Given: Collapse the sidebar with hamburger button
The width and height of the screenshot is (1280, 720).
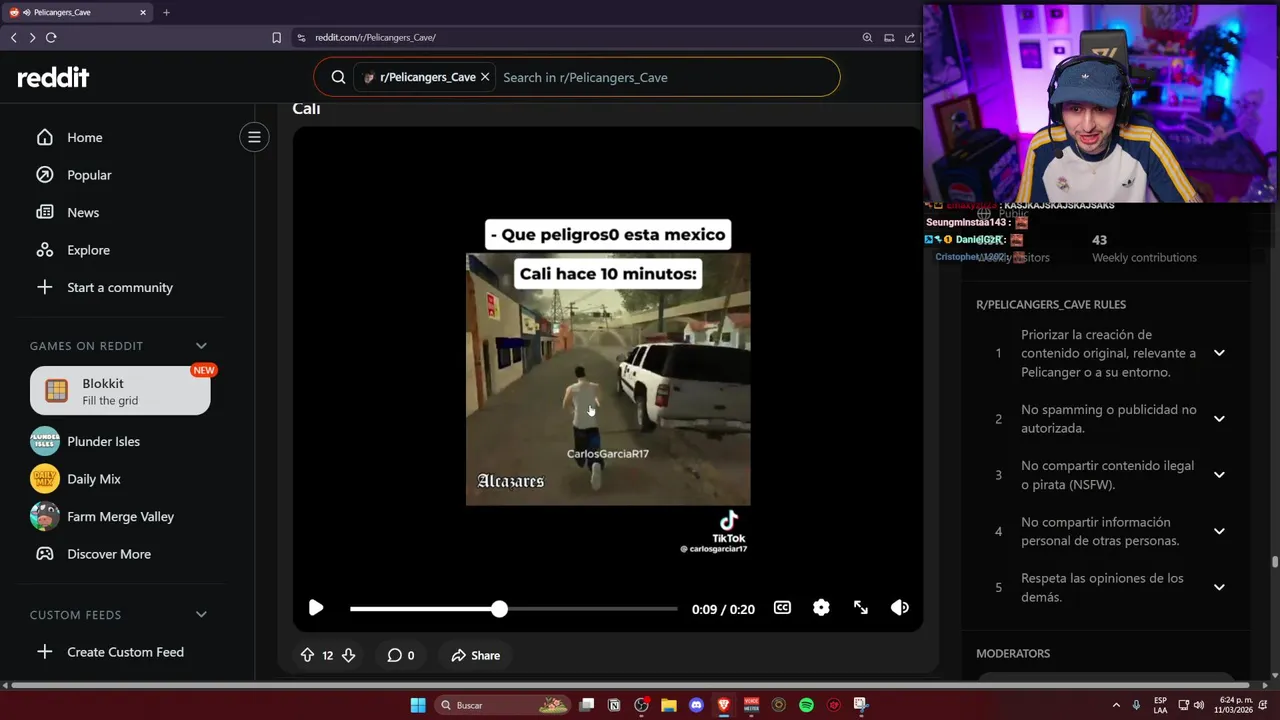Looking at the screenshot, I should [254, 137].
